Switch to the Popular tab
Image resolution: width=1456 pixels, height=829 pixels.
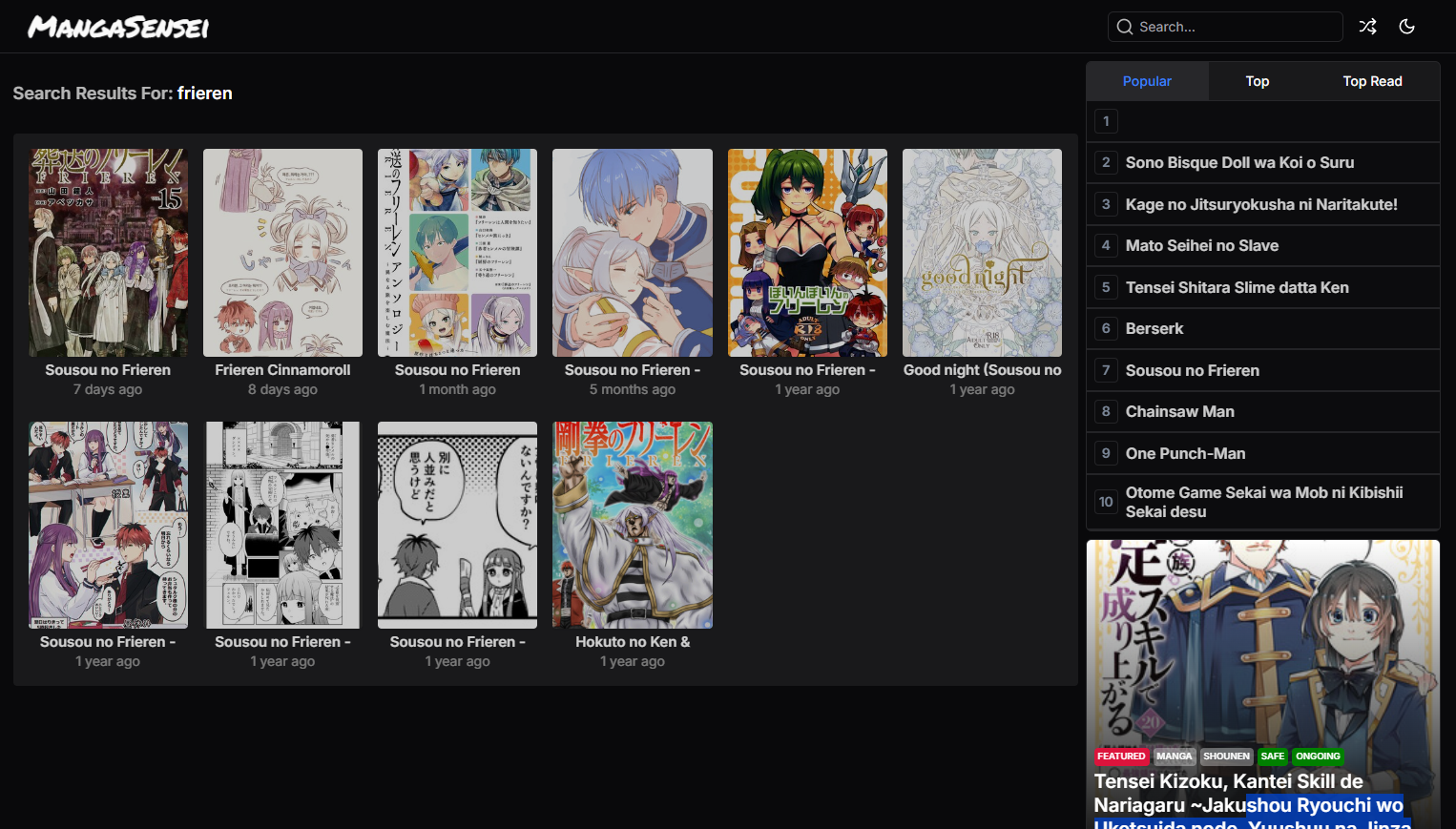pos(1147,81)
